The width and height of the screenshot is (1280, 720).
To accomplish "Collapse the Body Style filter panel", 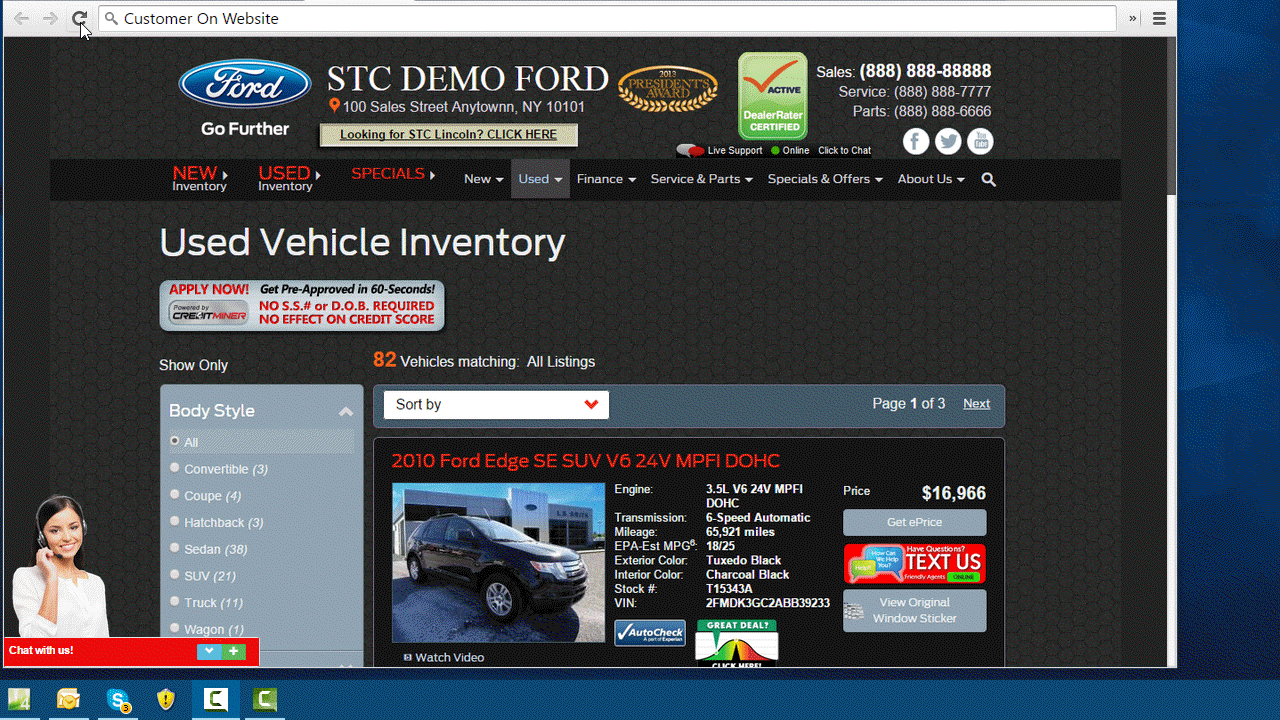I will tap(346, 412).
